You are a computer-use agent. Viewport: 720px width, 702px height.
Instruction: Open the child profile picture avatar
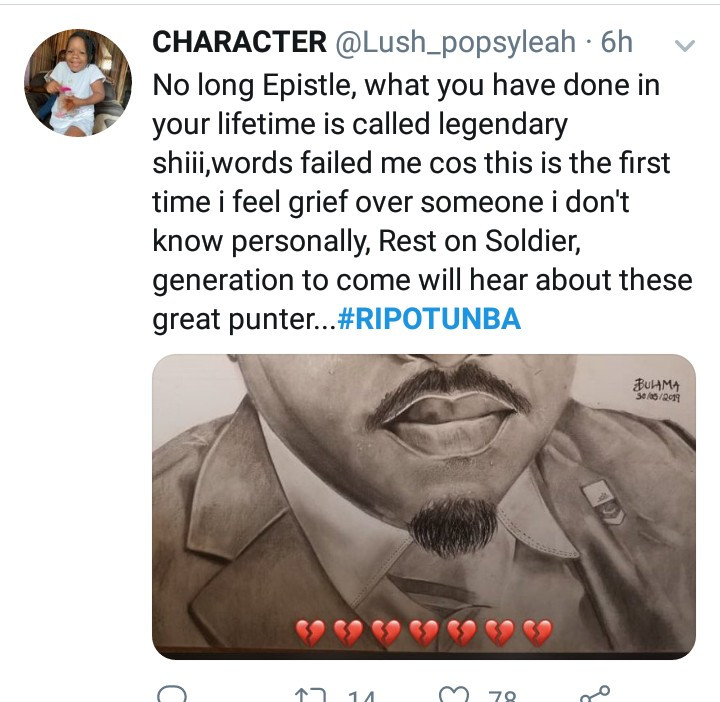pyautogui.click(x=78, y=83)
